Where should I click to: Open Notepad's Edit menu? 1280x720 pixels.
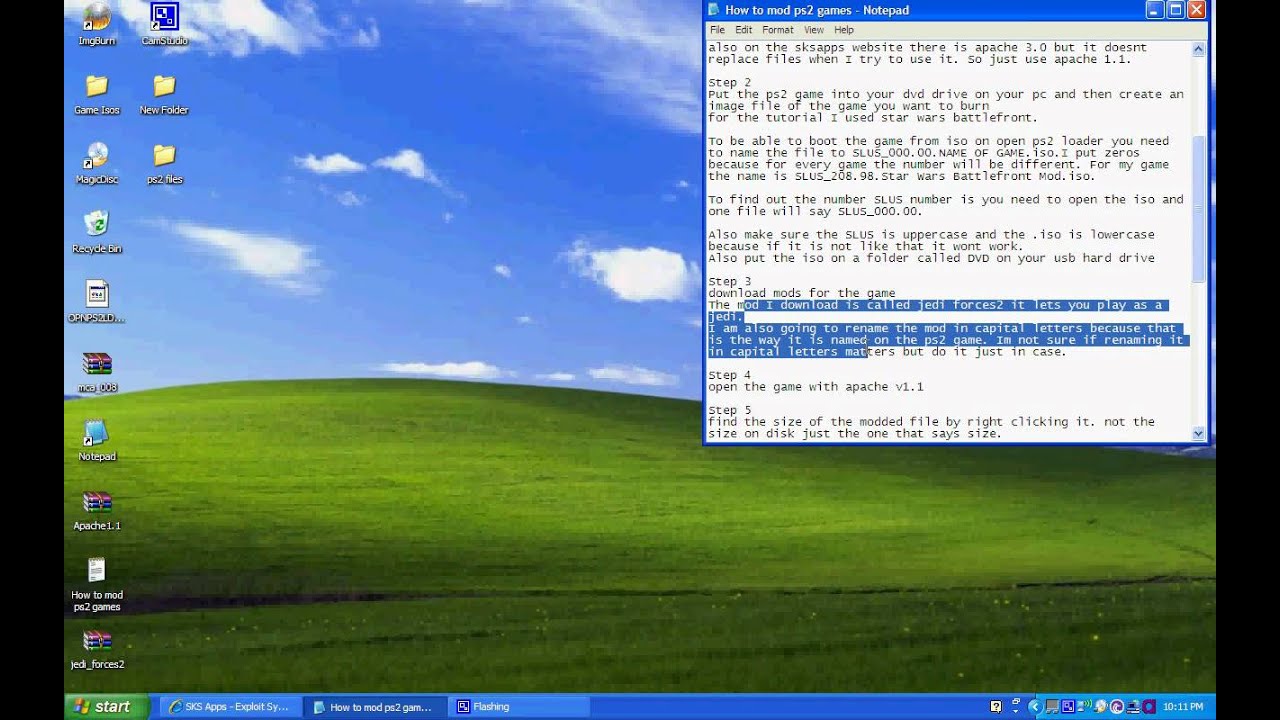coord(743,30)
